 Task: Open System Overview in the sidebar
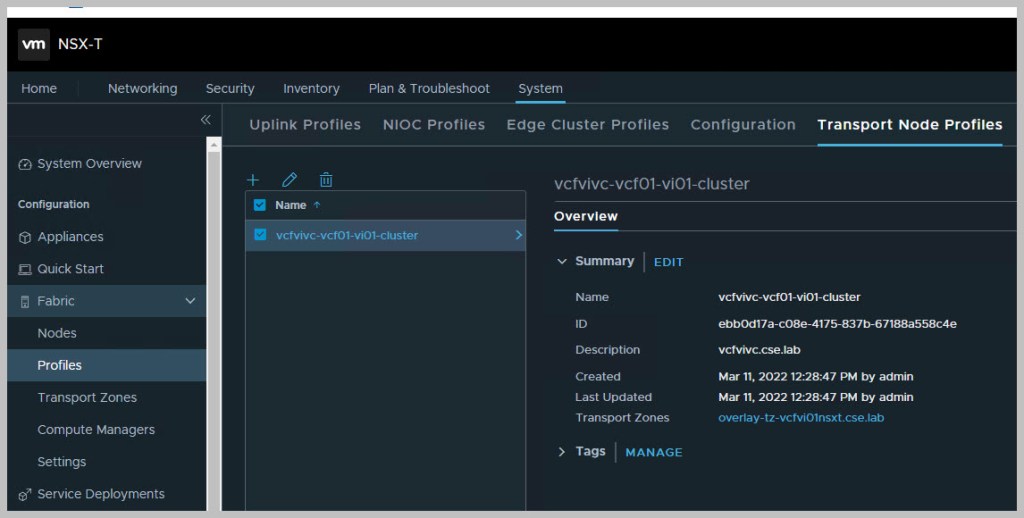89,164
